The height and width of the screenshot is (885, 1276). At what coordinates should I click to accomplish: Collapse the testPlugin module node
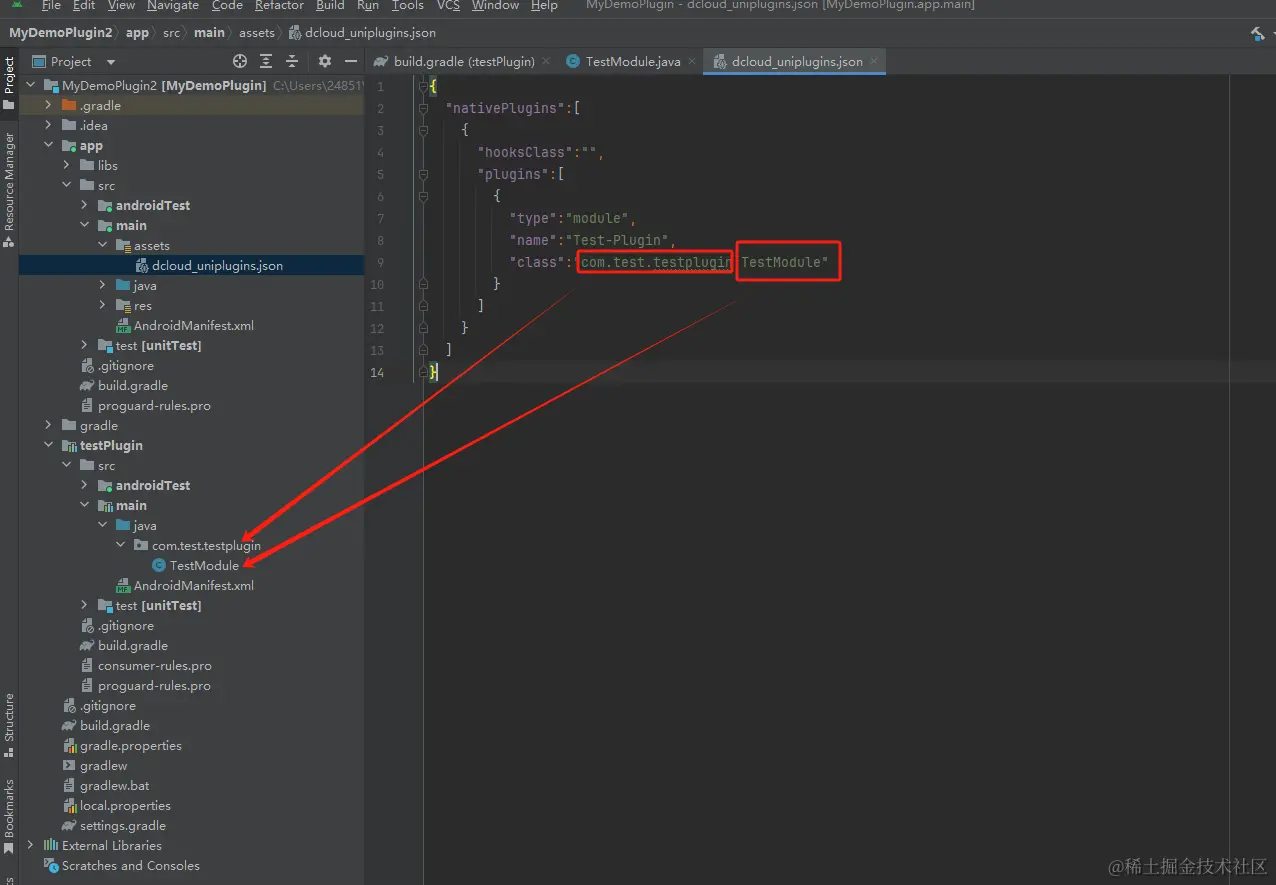[49, 445]
